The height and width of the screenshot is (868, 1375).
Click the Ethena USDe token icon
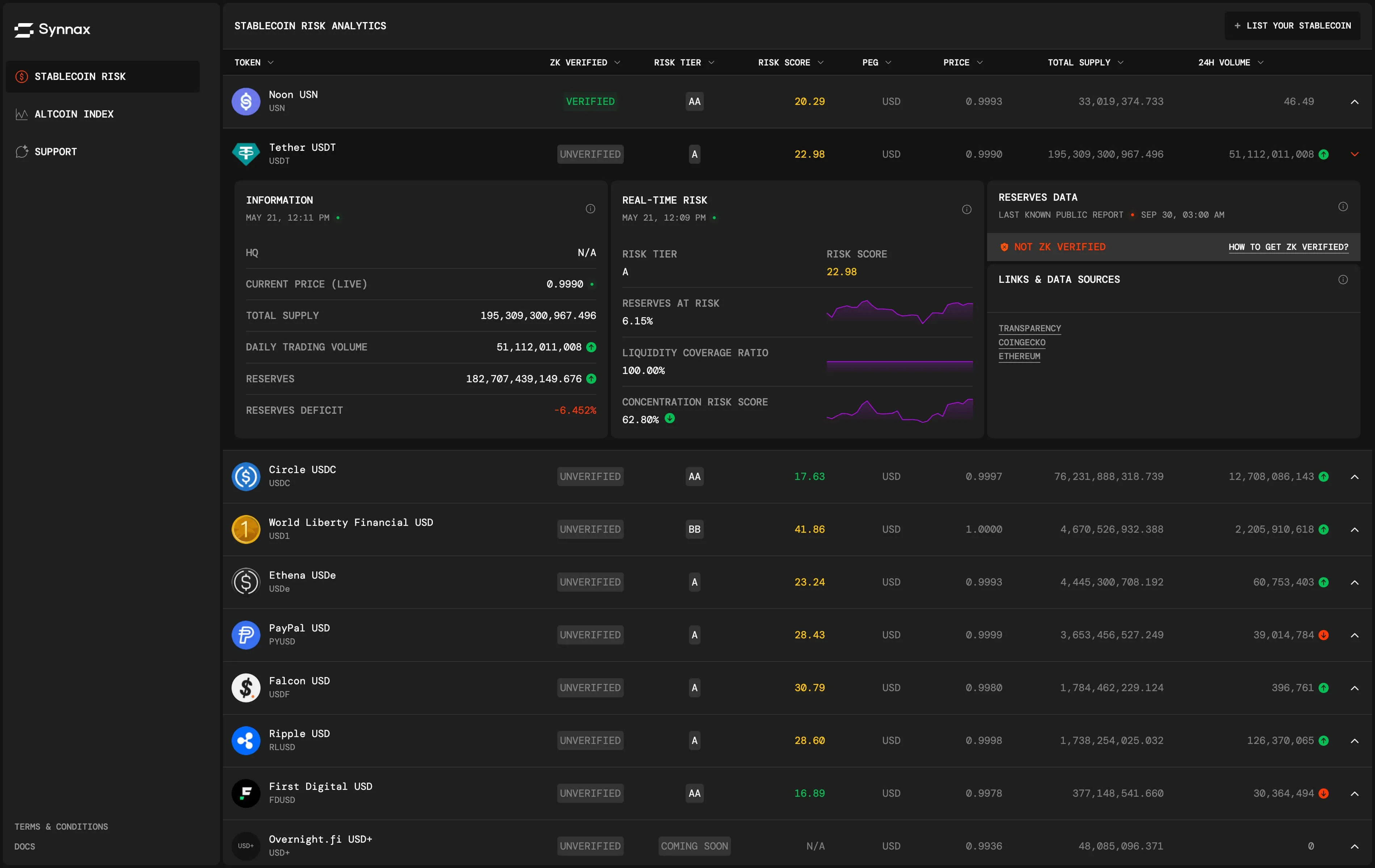pos(246,582)
